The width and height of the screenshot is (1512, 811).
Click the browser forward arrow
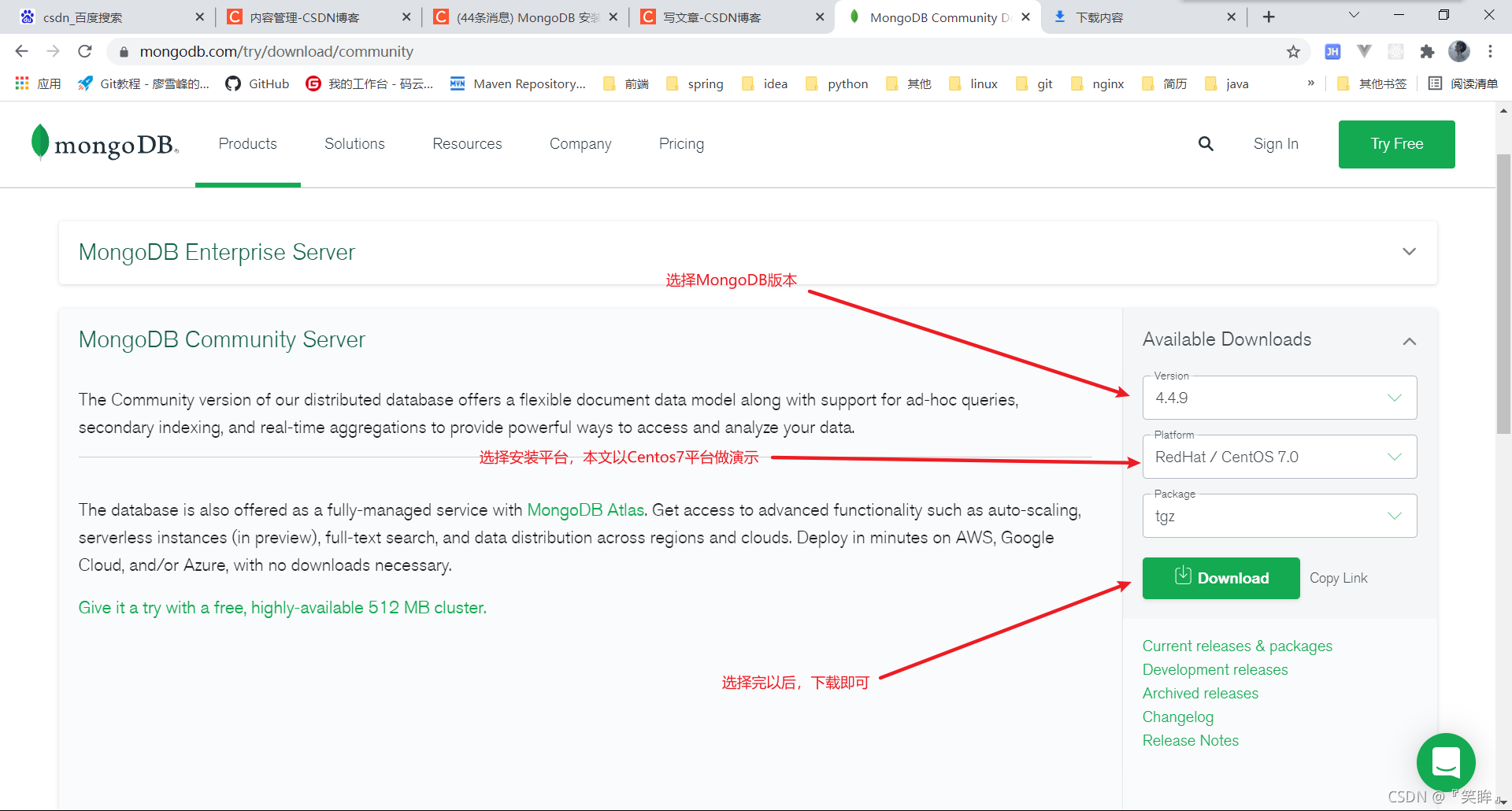(53, 51)
